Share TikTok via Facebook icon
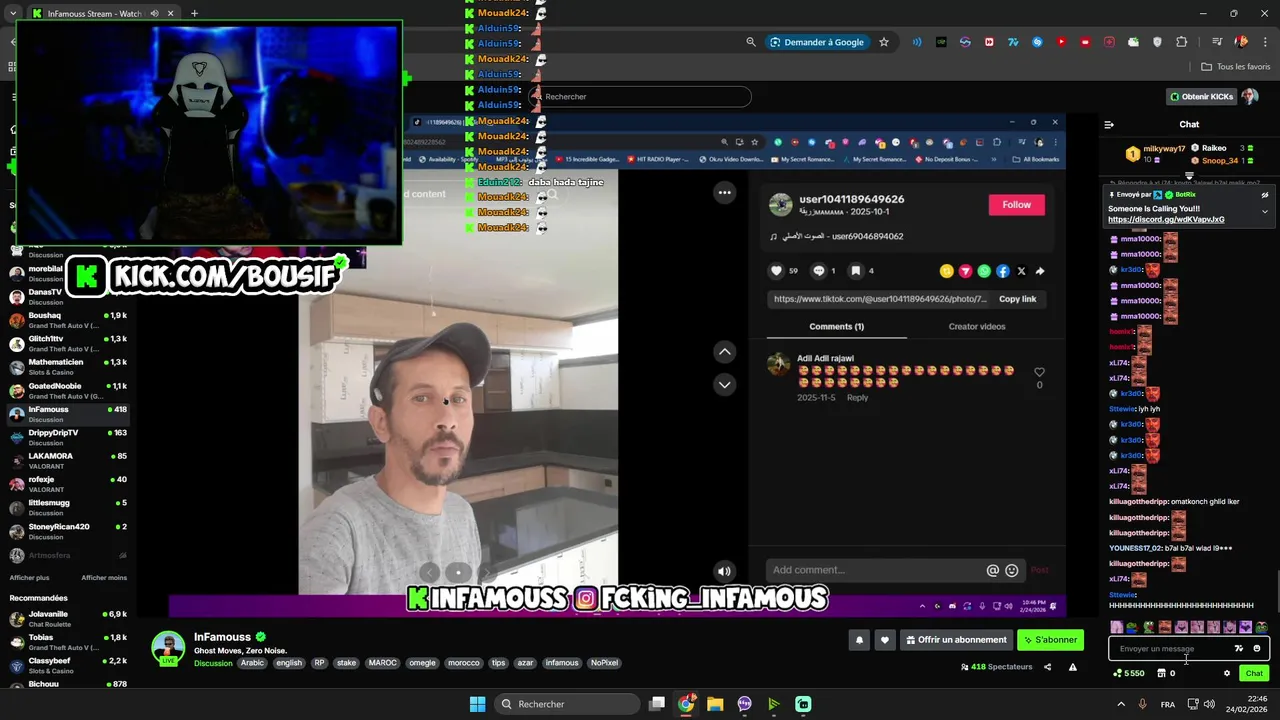Image resolution: width=1280 pixels, height=720 pixels. 1003,271
